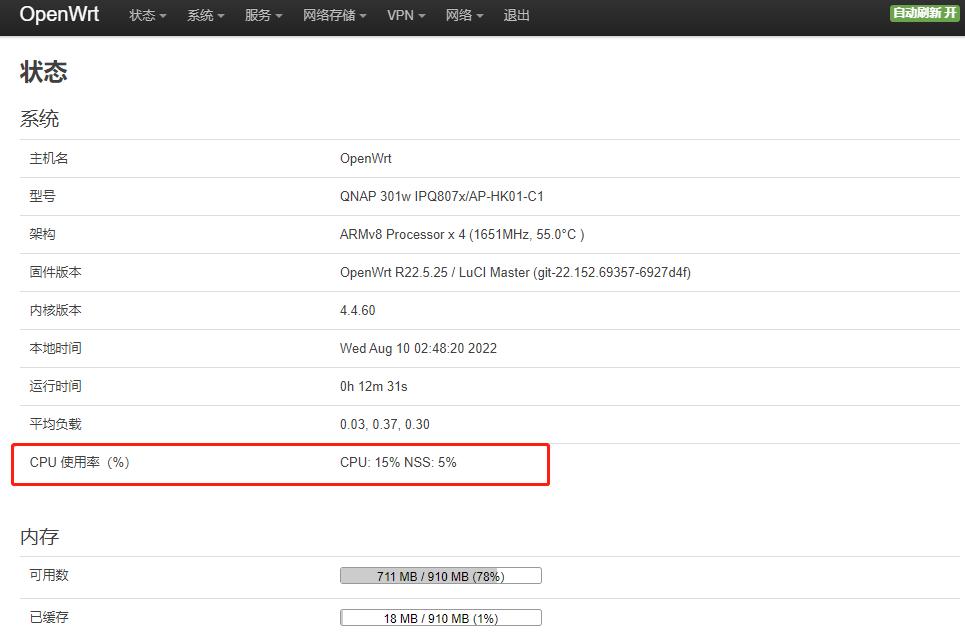Click the 系统 section heading

(x=39, y=119)
